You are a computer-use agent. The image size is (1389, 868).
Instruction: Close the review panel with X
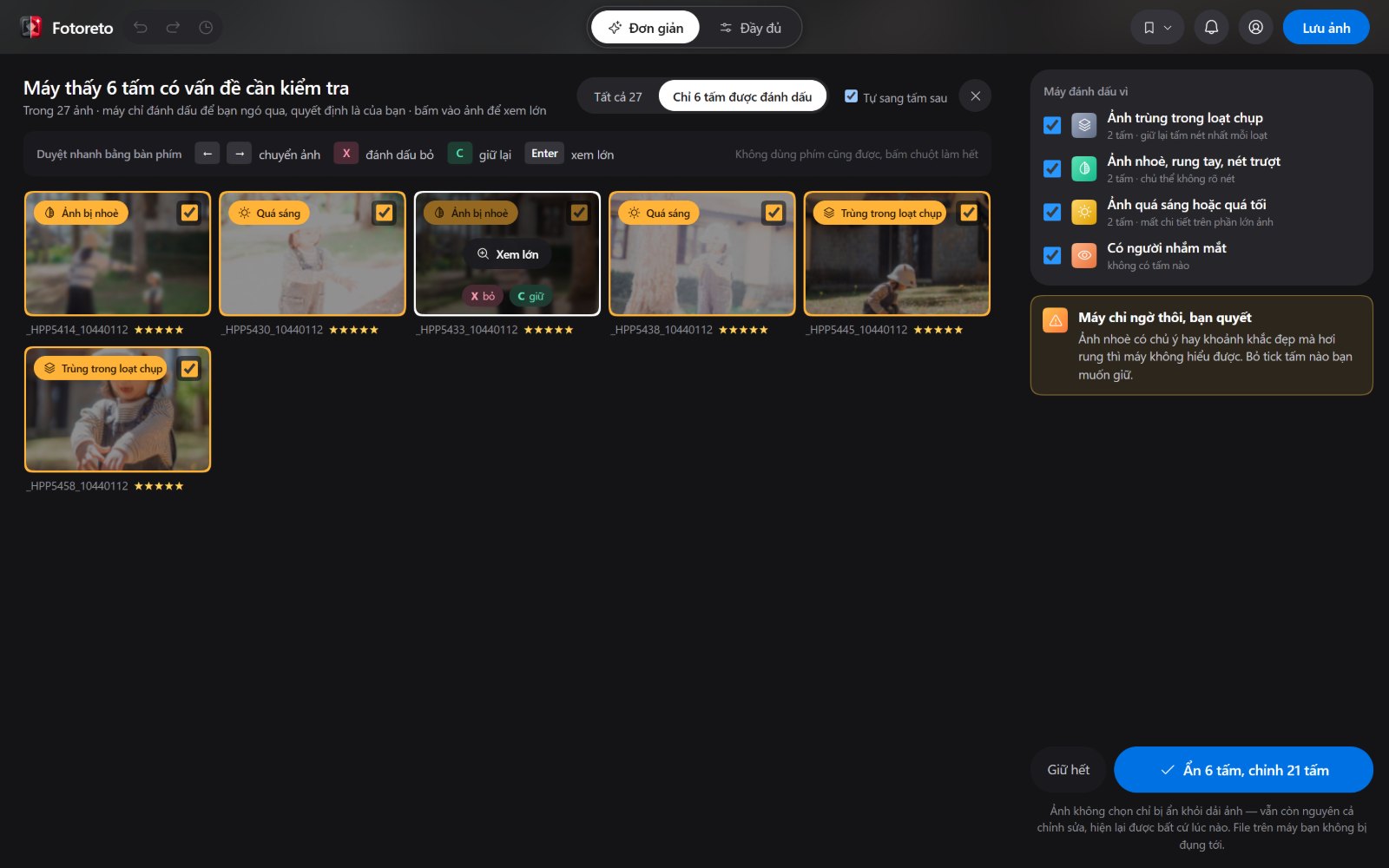click(x=976, y=96)
